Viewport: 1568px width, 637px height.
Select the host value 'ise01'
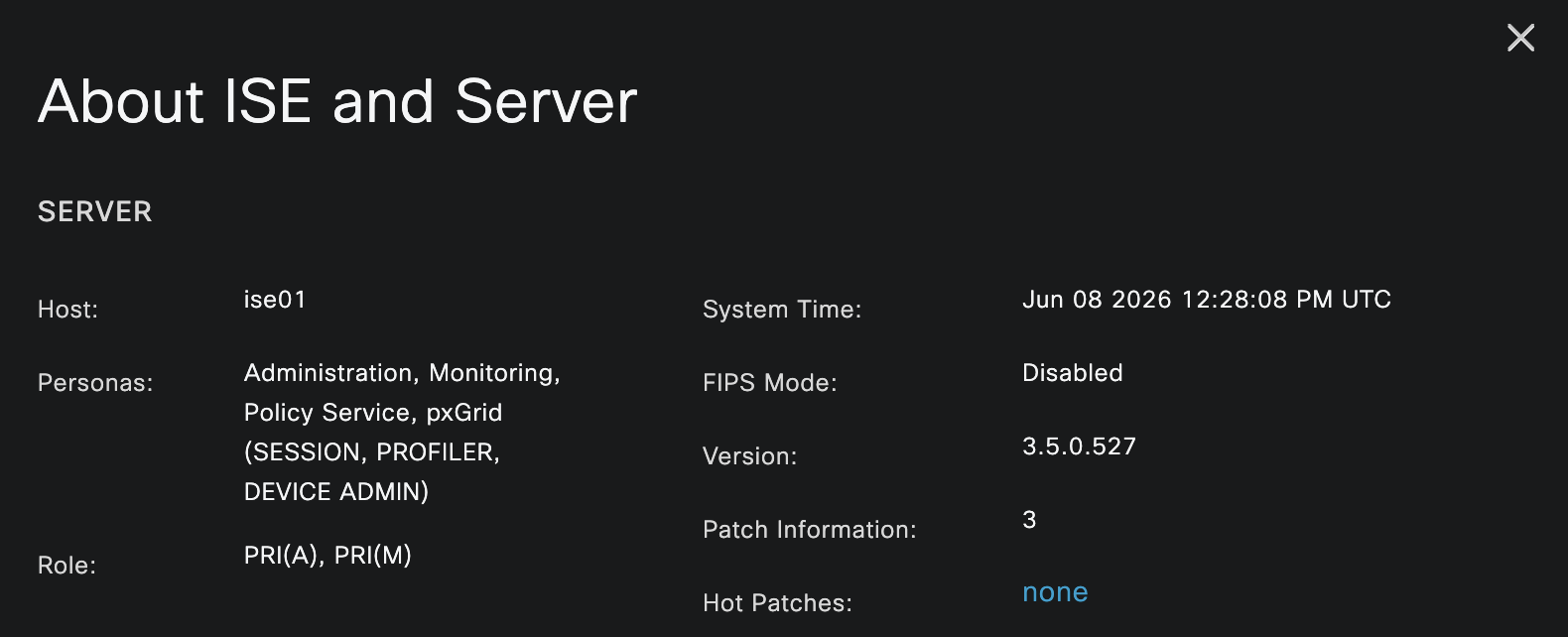pos(275,300)
